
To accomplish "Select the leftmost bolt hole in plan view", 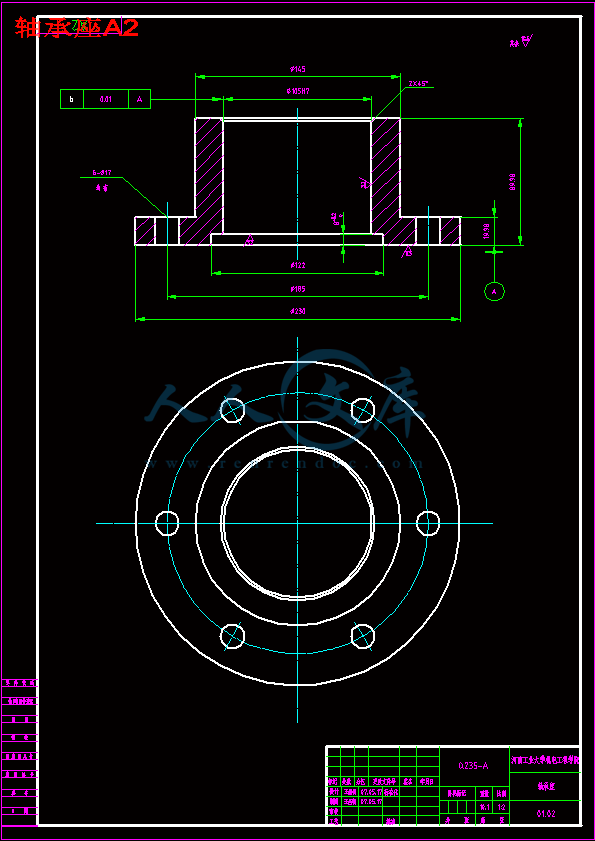I will [x=167, y=523].
